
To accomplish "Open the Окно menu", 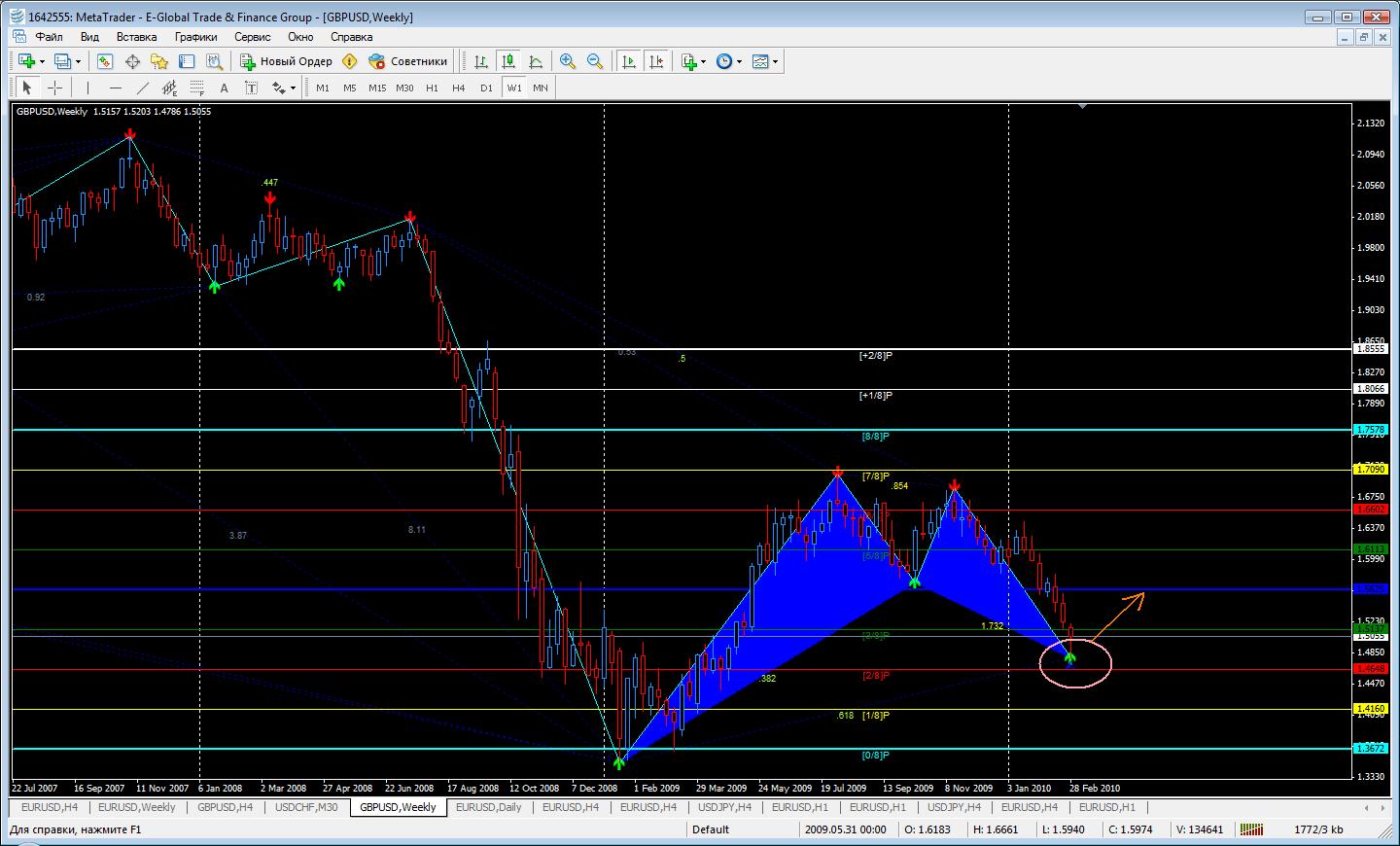I will pyautogui.click(x=300, y=37).
